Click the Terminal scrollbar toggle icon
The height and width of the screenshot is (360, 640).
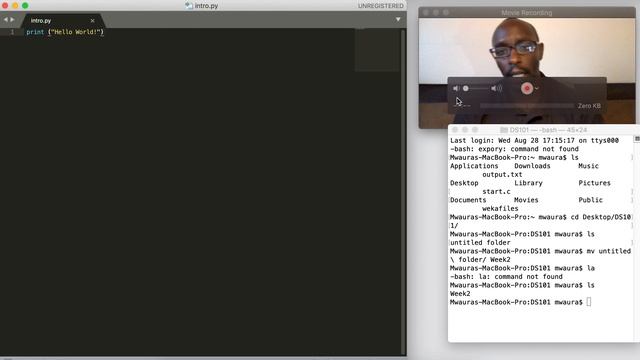637,139
